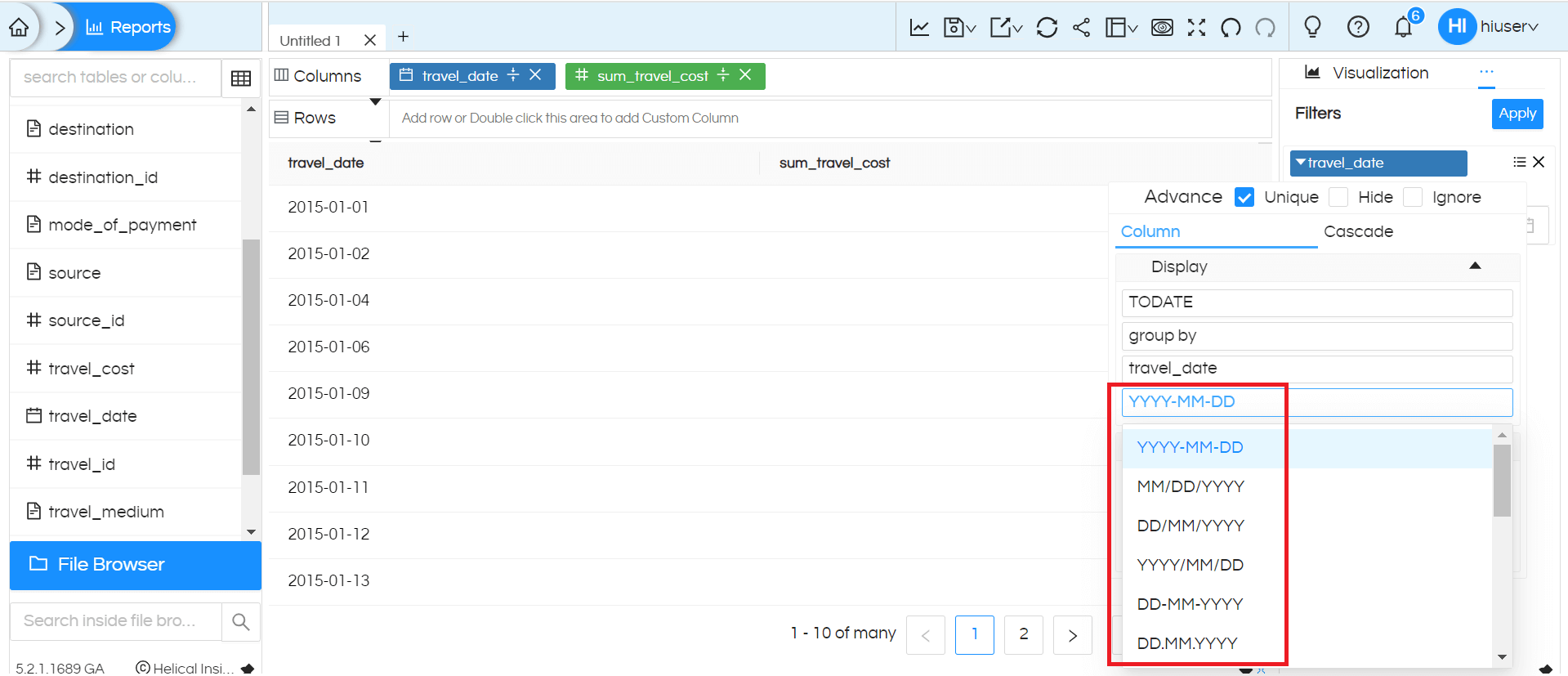Select the travel_medium column
Screen dimensions: 1568x676
pyautogui.click(x=105, y=512)
